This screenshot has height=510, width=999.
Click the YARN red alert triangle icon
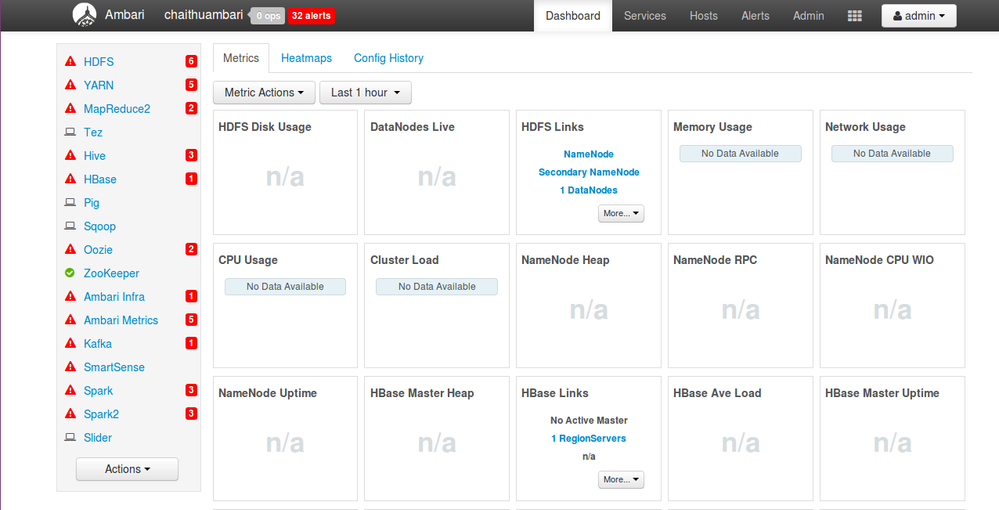(71, 85)
